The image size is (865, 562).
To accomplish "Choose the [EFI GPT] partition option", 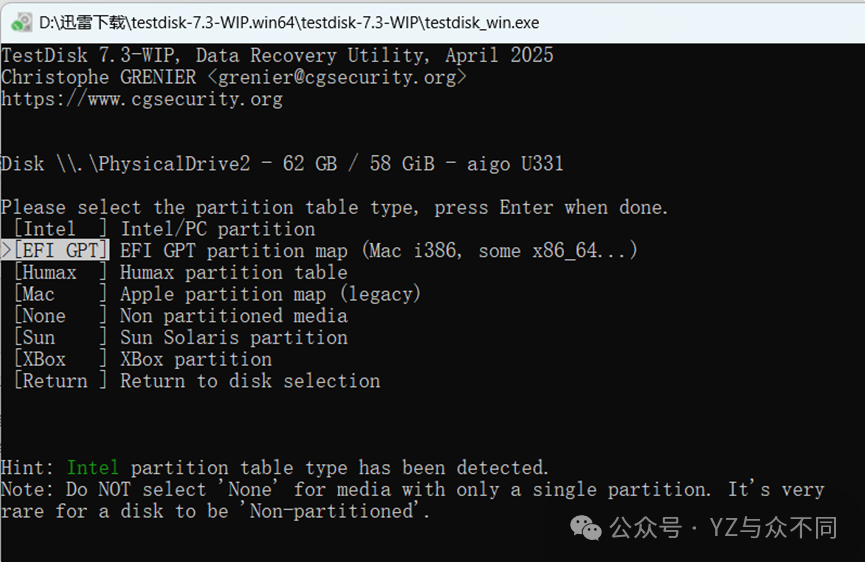I will [x=60, y=251].
